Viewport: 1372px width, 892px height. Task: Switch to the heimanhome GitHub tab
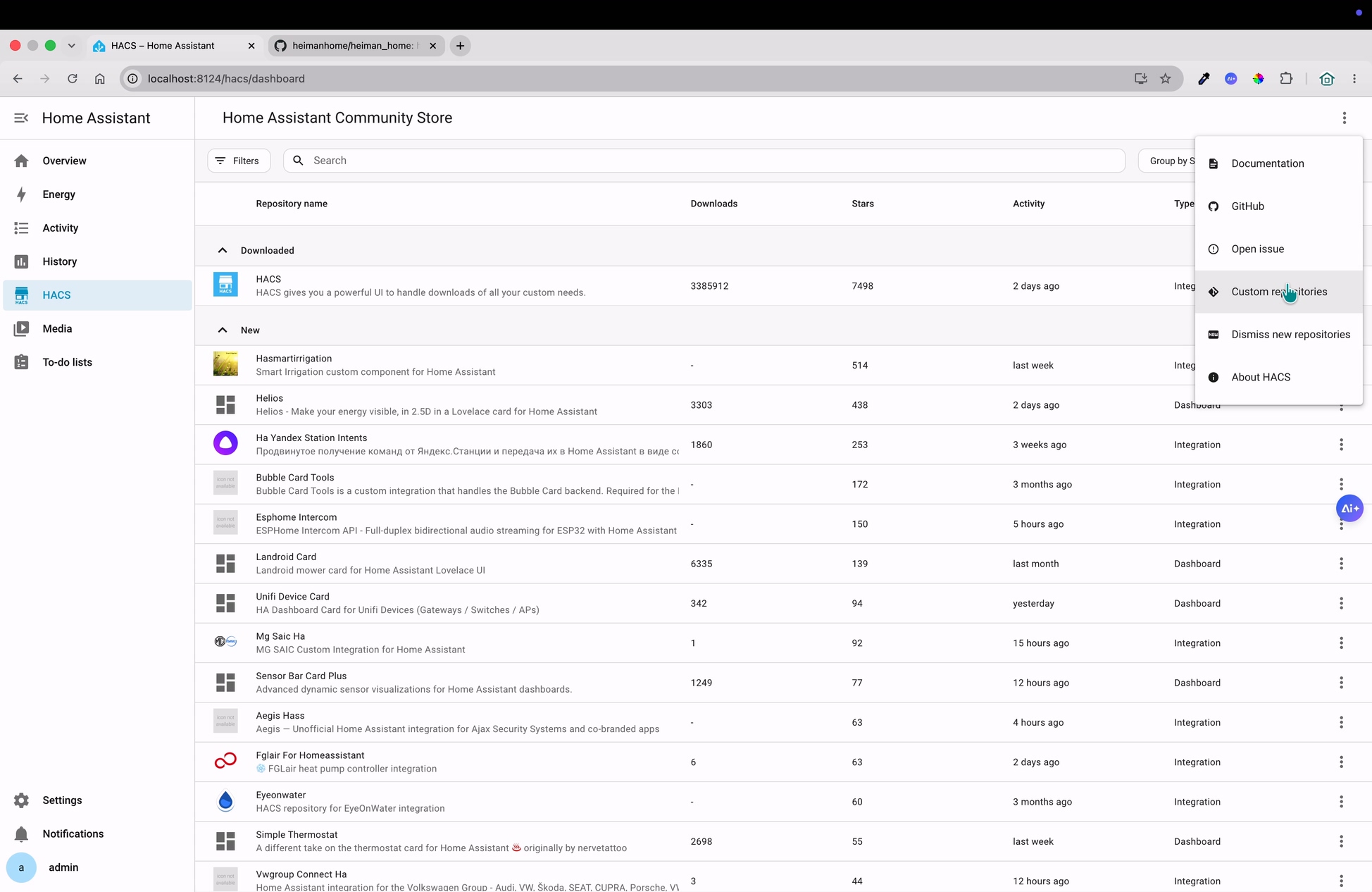tap(356, 46)
